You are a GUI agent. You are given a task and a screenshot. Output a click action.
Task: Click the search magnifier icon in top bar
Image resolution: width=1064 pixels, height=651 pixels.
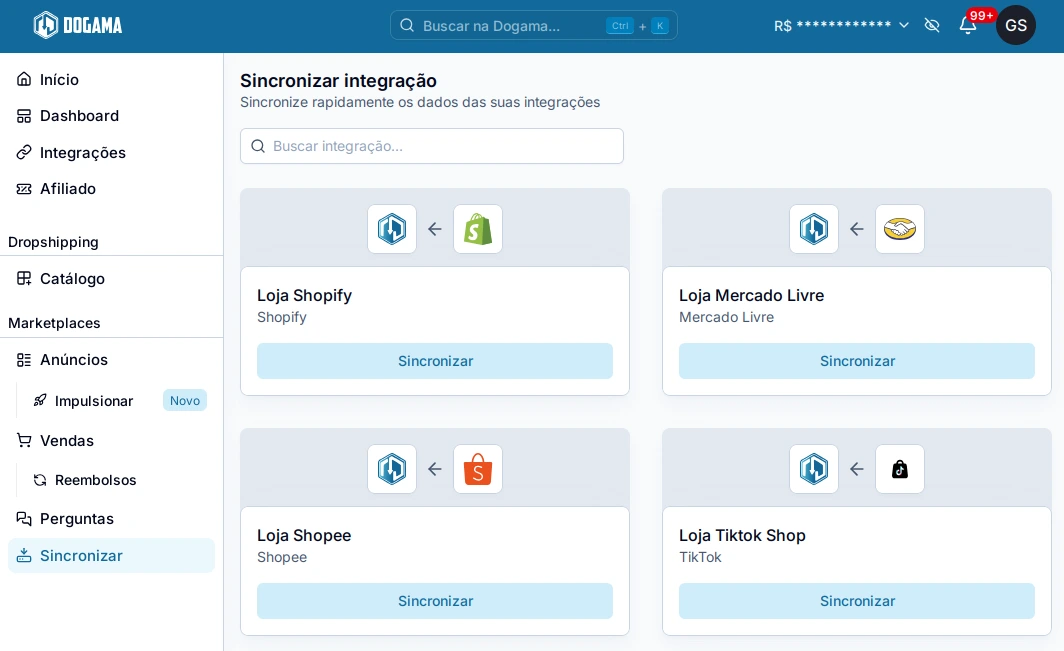pyautogui.click(x=407, y=26)
